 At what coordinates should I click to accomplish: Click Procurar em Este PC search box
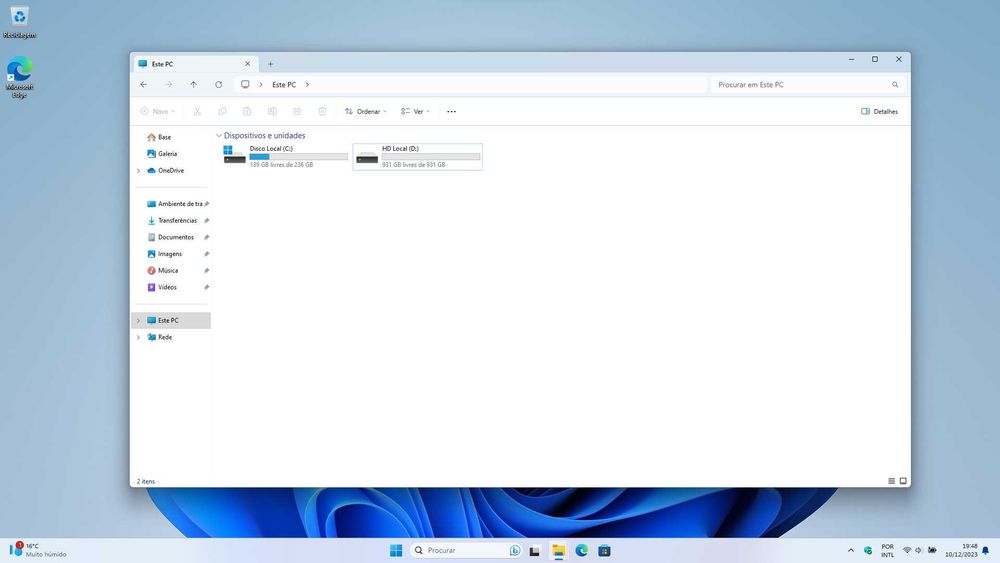coord(807,84)
